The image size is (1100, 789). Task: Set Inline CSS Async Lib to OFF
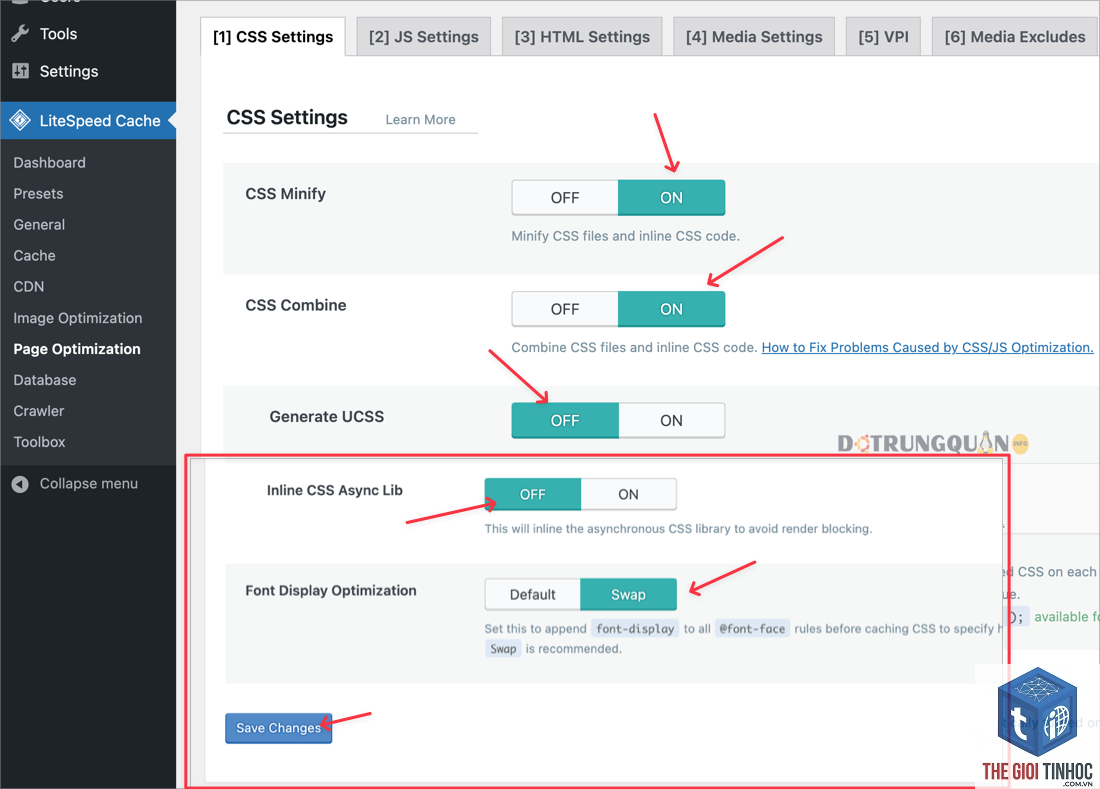click(x=532, y=494)
